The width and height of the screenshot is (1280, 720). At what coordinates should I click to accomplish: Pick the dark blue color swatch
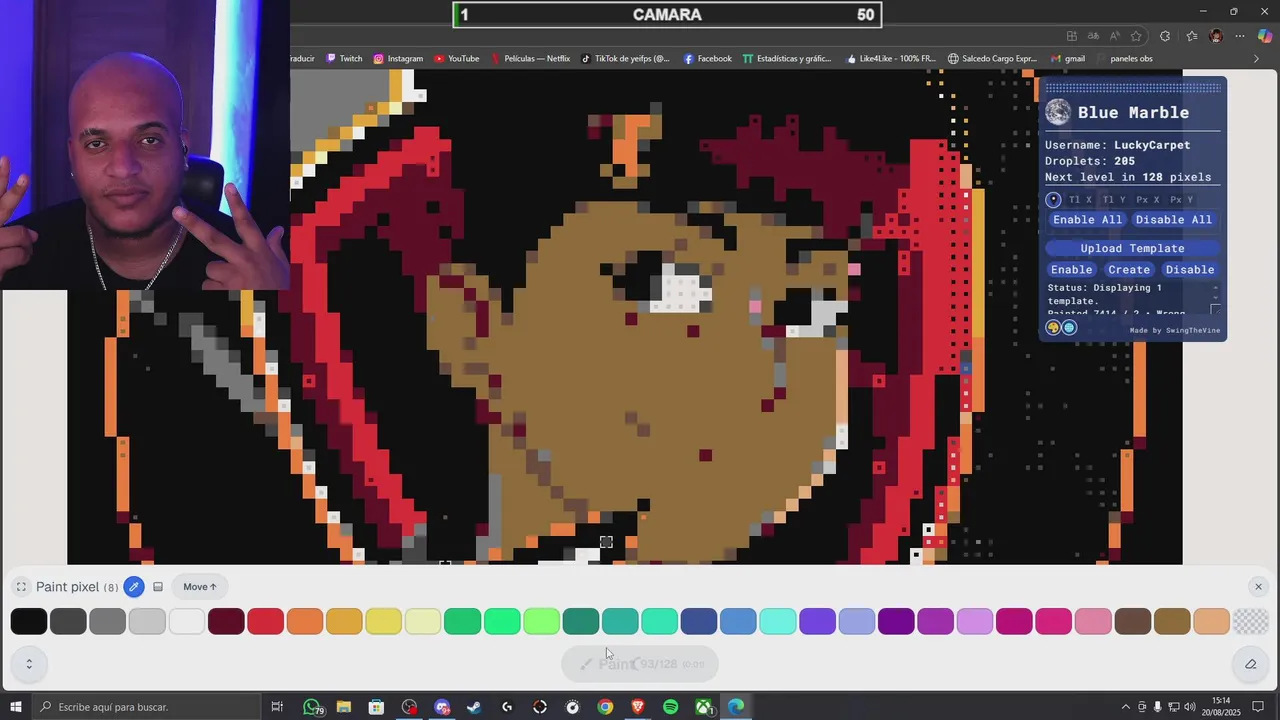699,621
